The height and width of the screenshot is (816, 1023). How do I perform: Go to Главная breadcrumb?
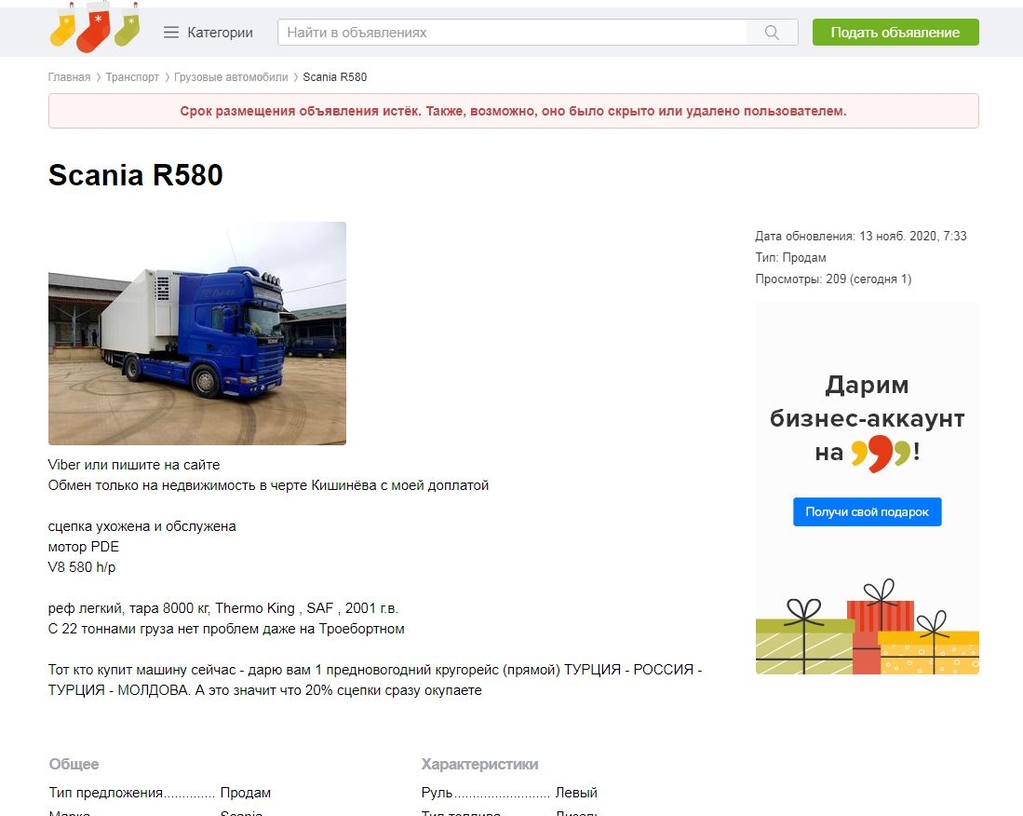[69, 77]
